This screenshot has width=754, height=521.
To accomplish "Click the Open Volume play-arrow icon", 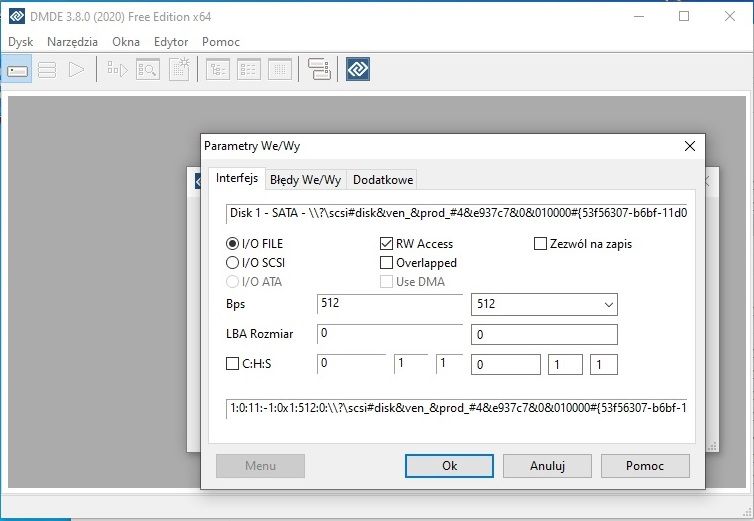I will point(76,70).
